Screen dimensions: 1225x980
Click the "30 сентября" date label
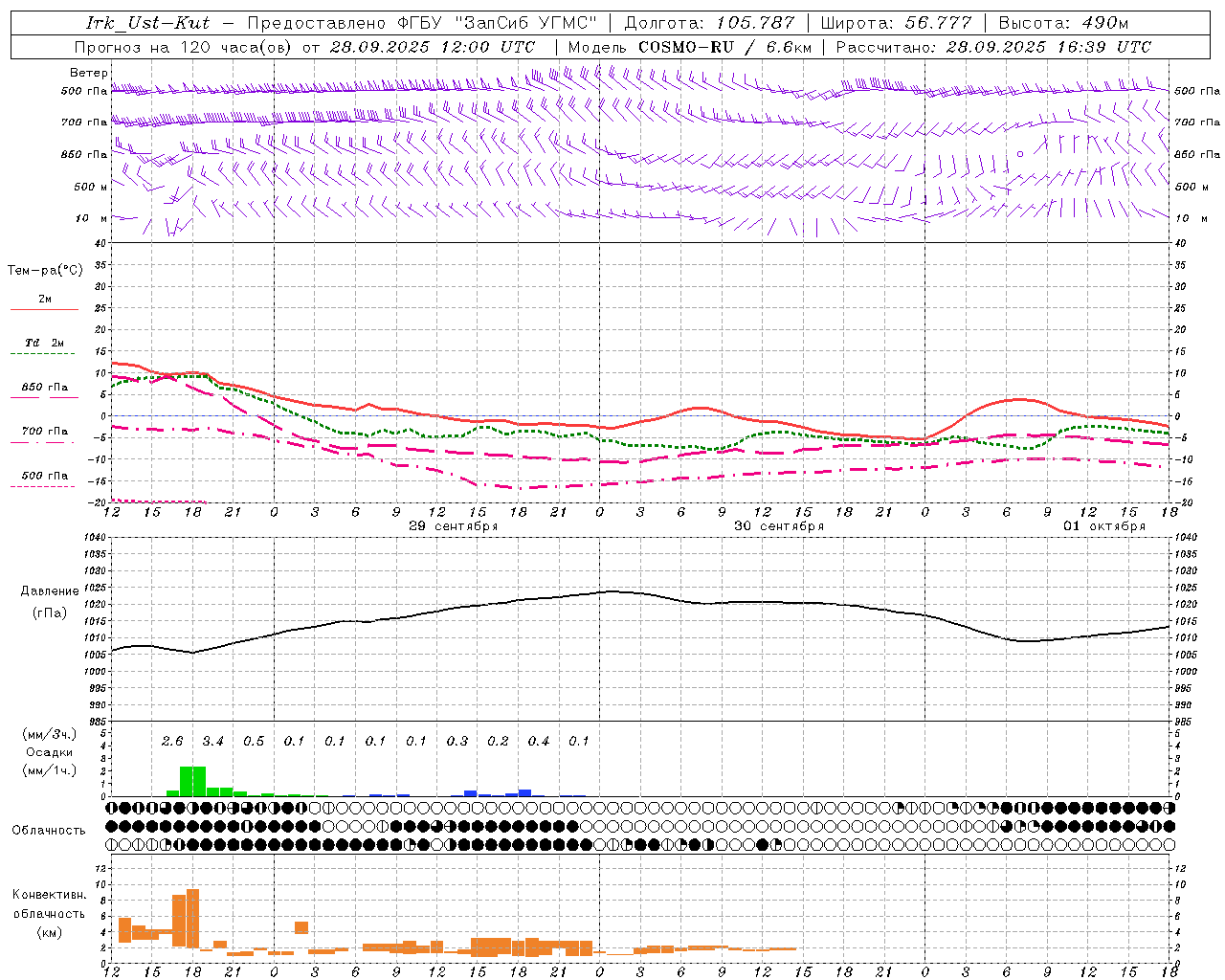coord(779,526)
